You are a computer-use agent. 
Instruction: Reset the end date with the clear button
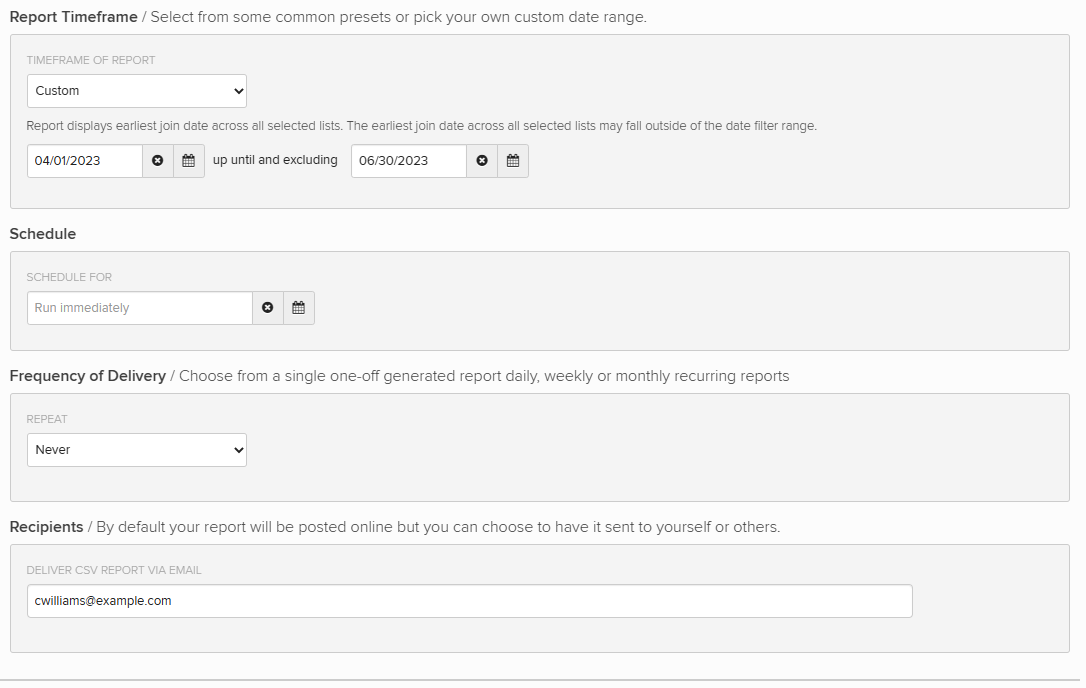(482, 160)
